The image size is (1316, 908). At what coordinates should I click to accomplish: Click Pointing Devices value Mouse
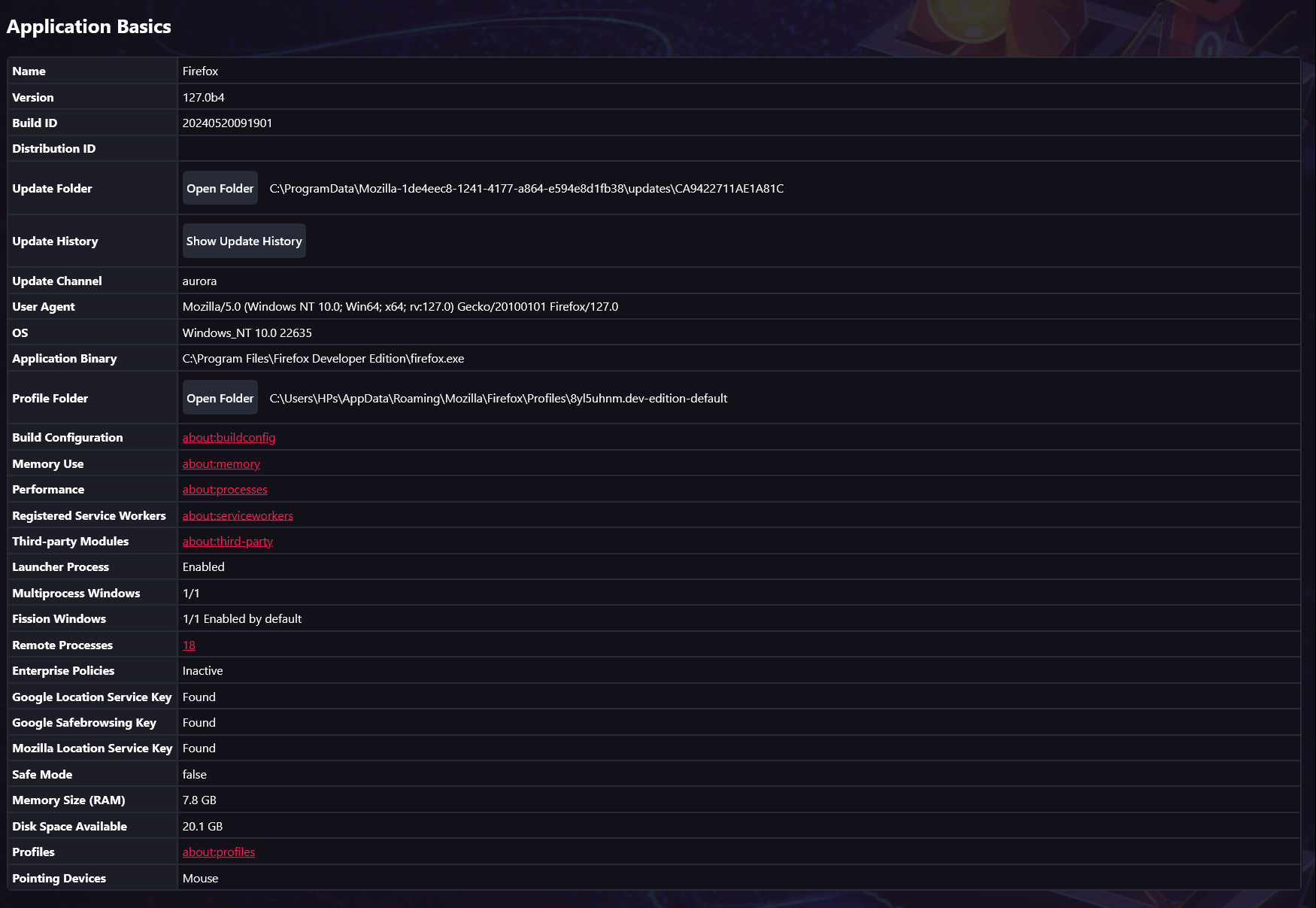(x=200, y=879)
